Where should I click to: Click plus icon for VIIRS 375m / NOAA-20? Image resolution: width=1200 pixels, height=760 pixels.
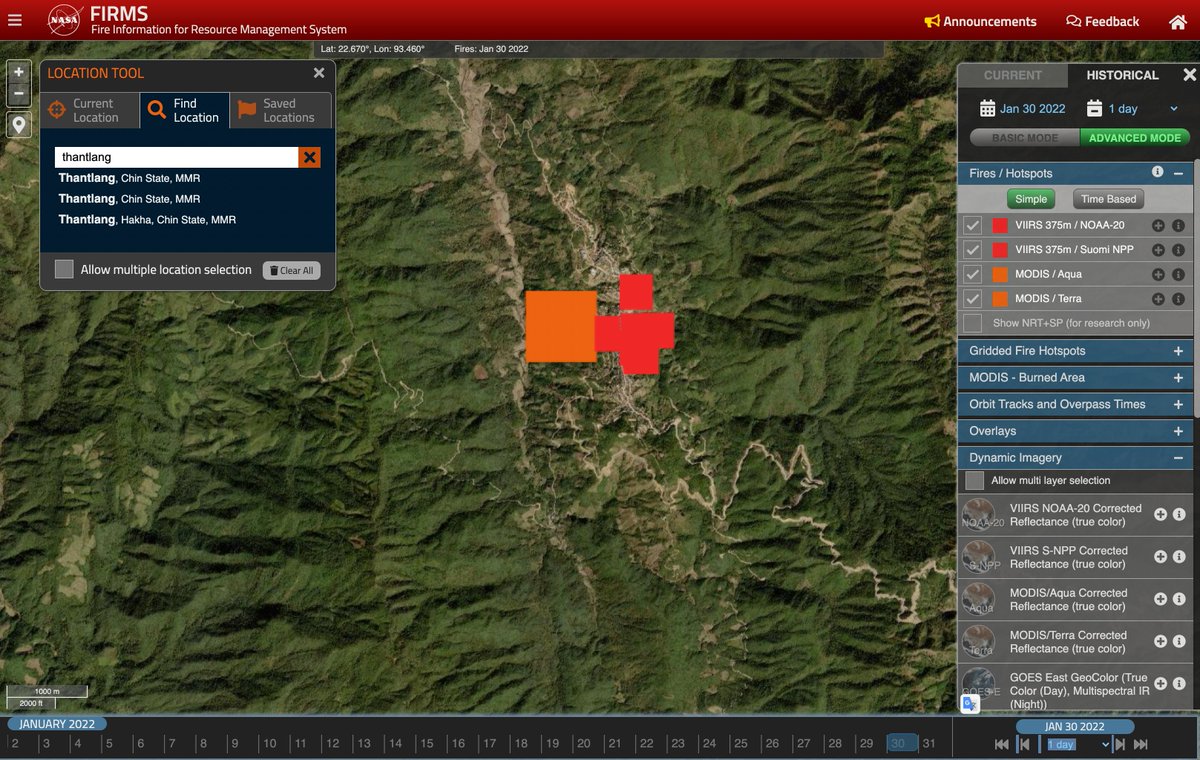(1158, 226)
